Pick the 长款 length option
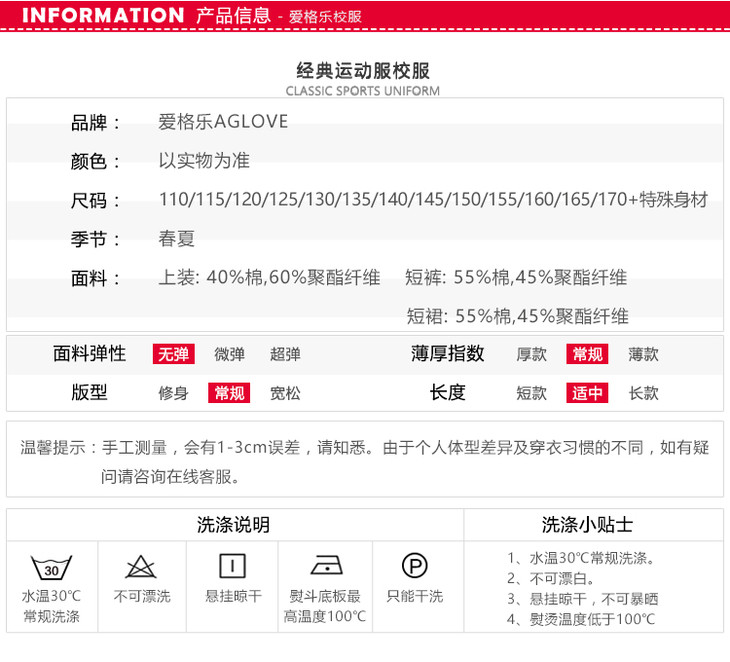730x662 pixels. point(643,393)
